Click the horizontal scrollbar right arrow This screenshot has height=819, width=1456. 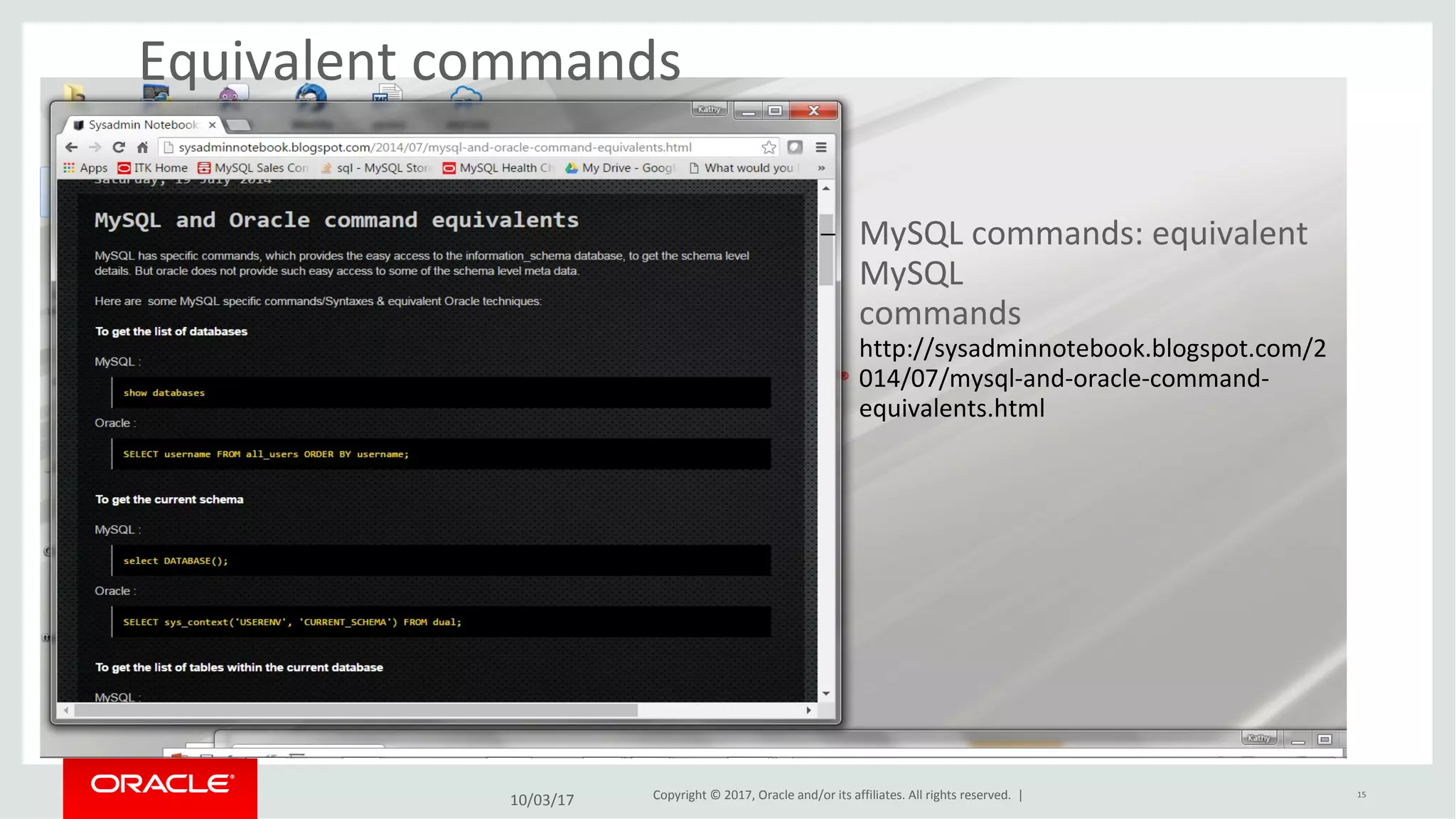pos(808,710)
